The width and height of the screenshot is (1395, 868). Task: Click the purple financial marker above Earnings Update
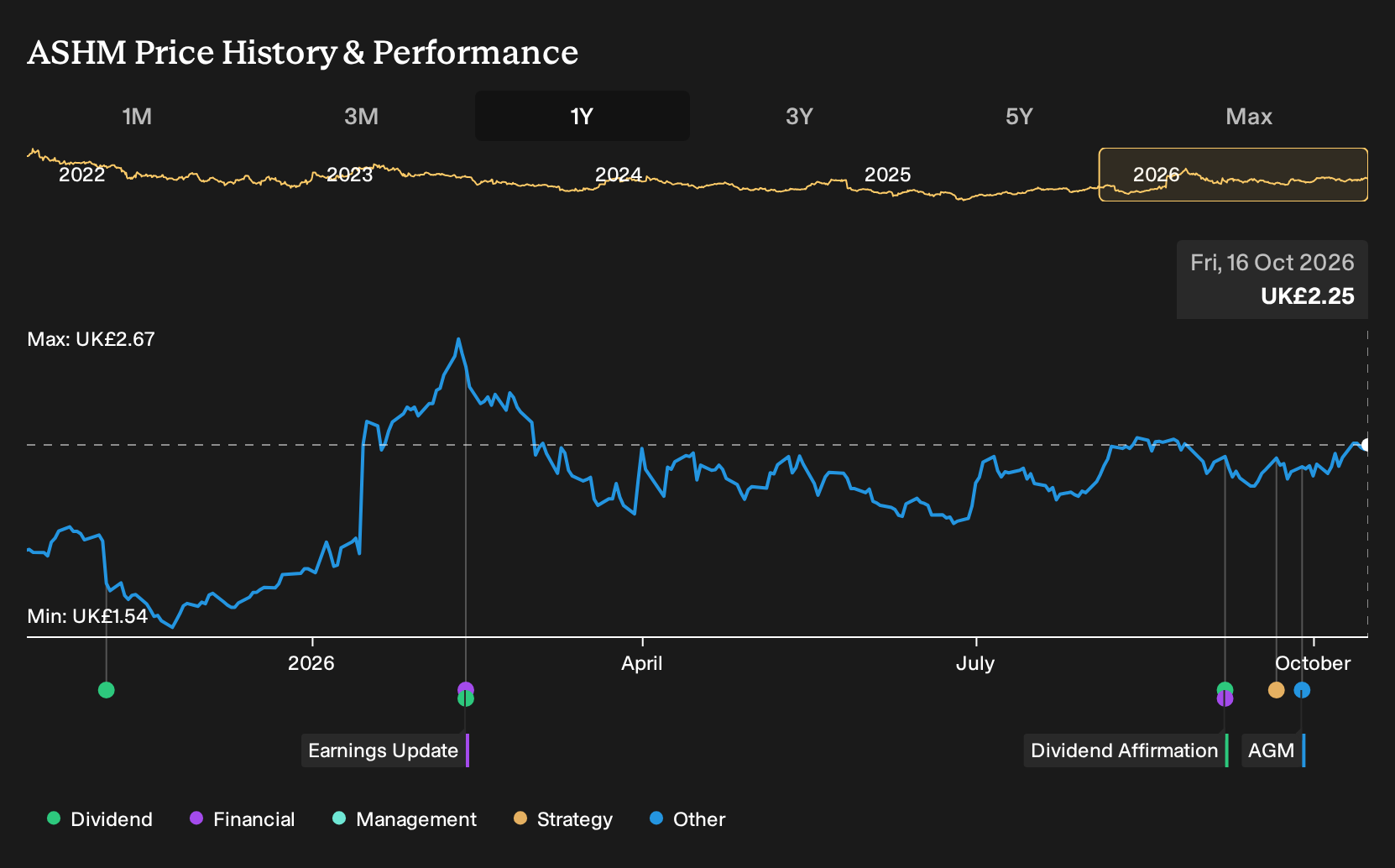click(x=466, y=688)
